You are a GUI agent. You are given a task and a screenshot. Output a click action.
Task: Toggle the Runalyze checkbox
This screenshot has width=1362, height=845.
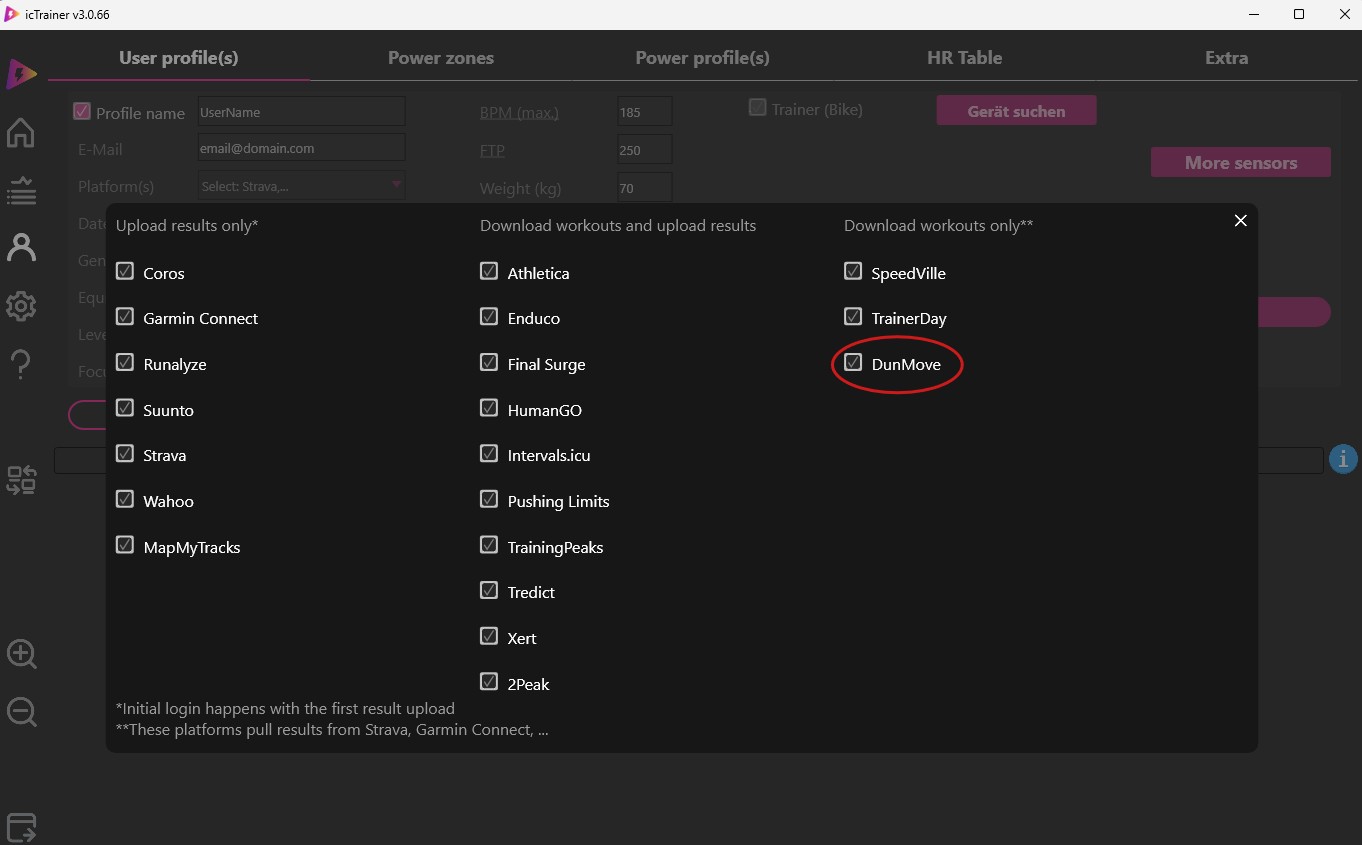click(x=125, y=362)
